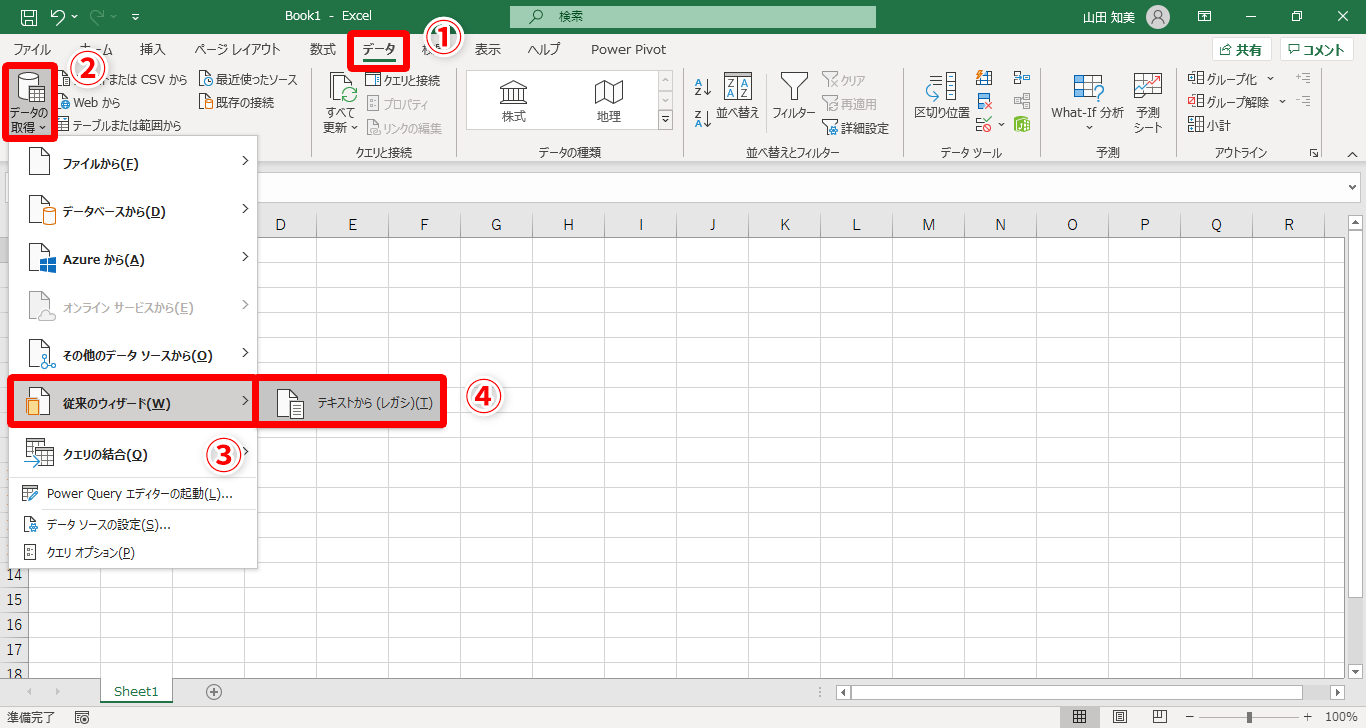Image resolution: width=1366 pixels, height=728 pixels.
Task: Click the macro record icon in status bar
Action: coord(82,717)
